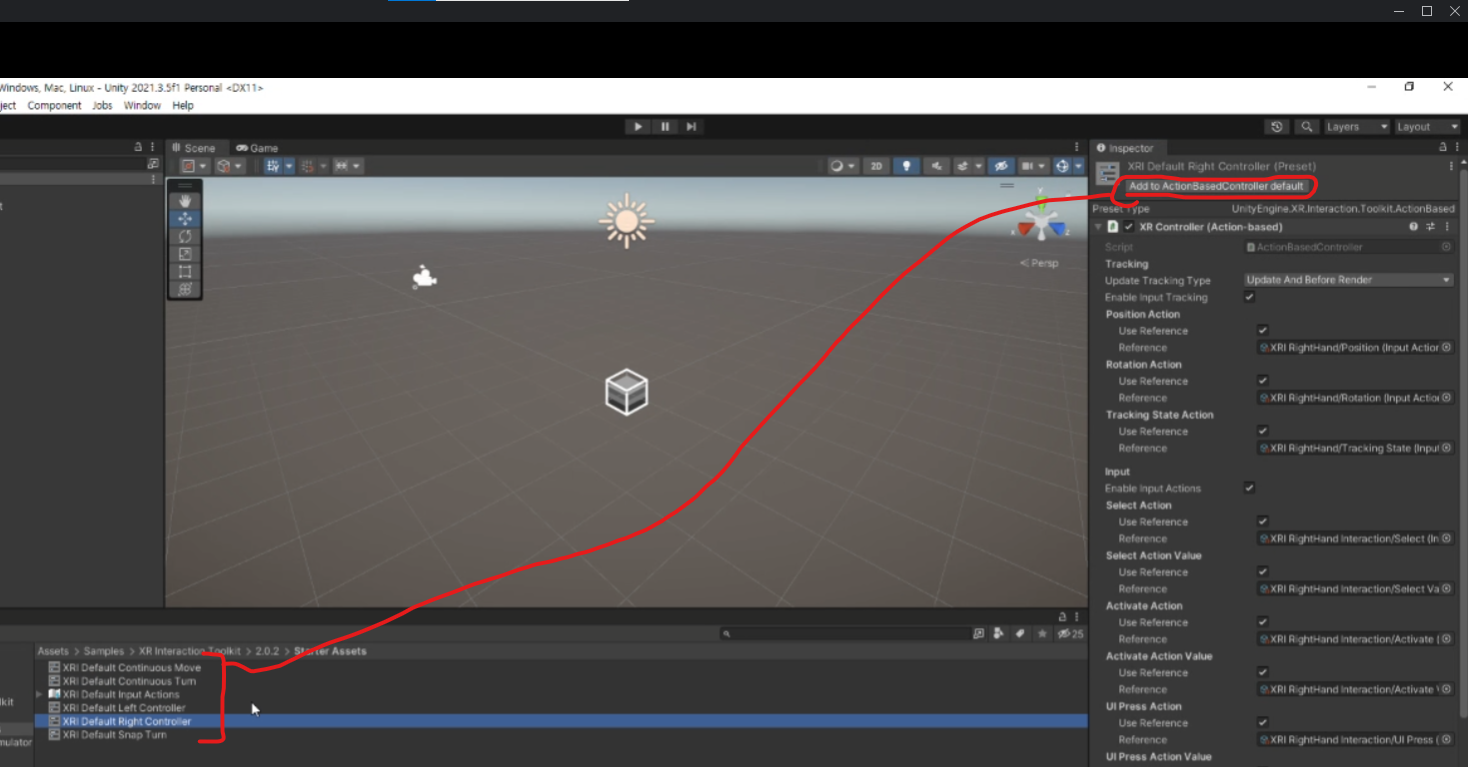The image size is (1468, 767).
Task: Select XRI Default Left Controller asset
Action: point(116,708)
